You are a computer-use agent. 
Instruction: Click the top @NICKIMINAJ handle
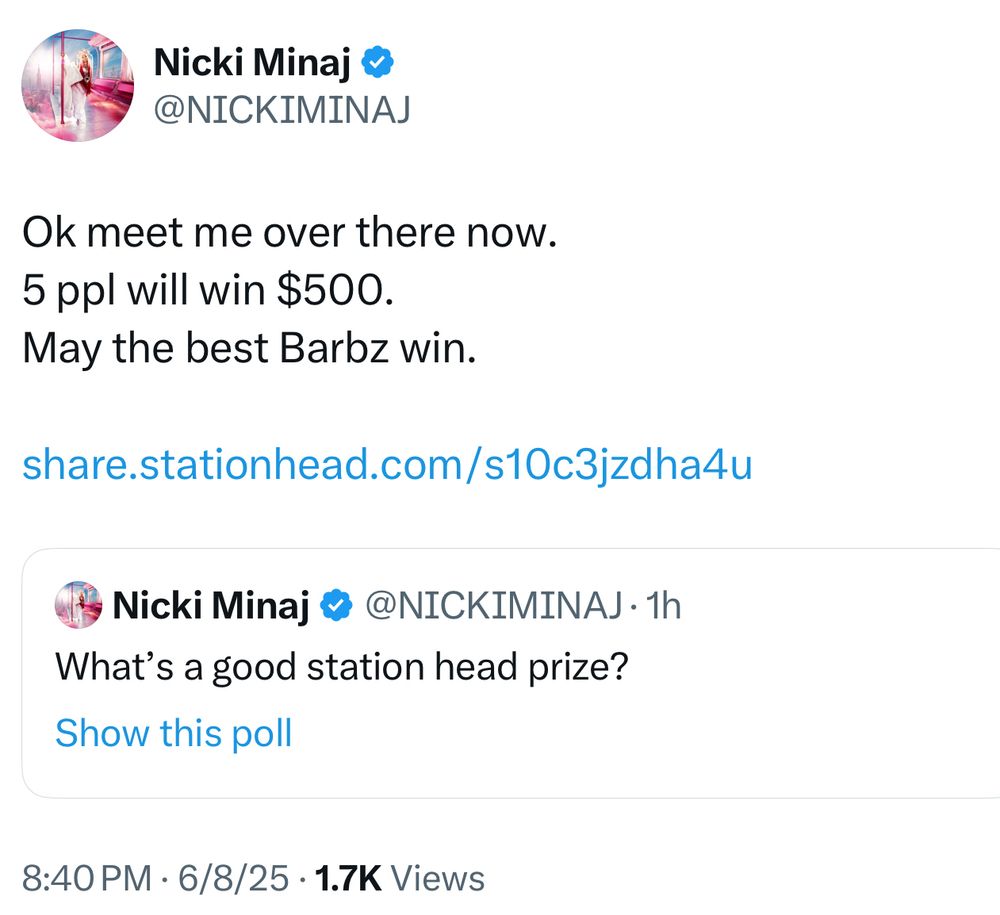tap(282, 110)
